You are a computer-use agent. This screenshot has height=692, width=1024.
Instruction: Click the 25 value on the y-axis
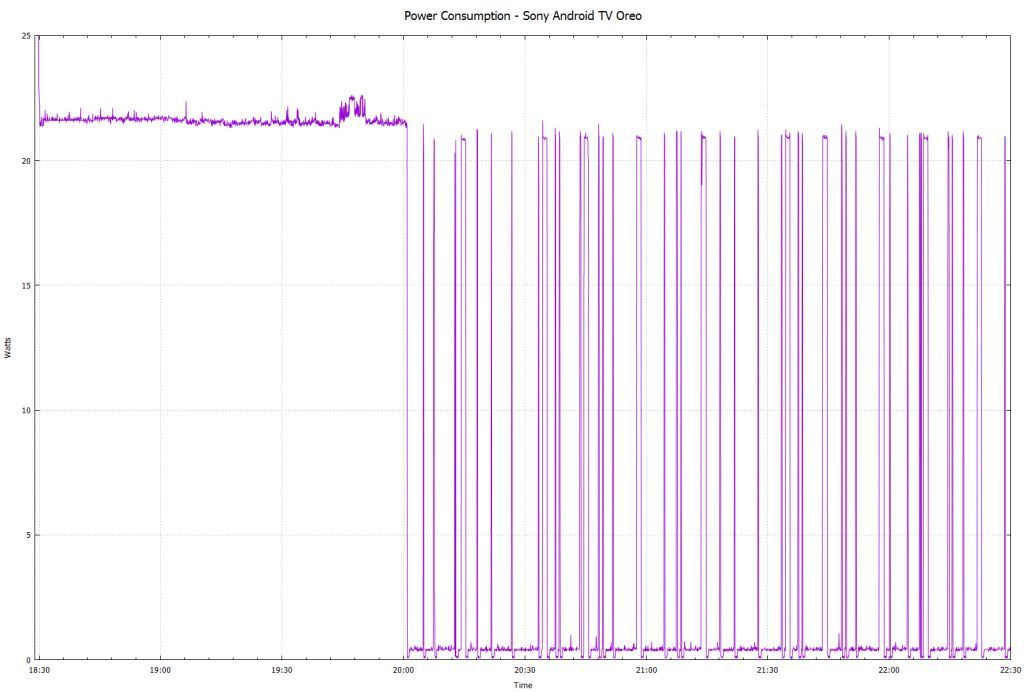24,36
